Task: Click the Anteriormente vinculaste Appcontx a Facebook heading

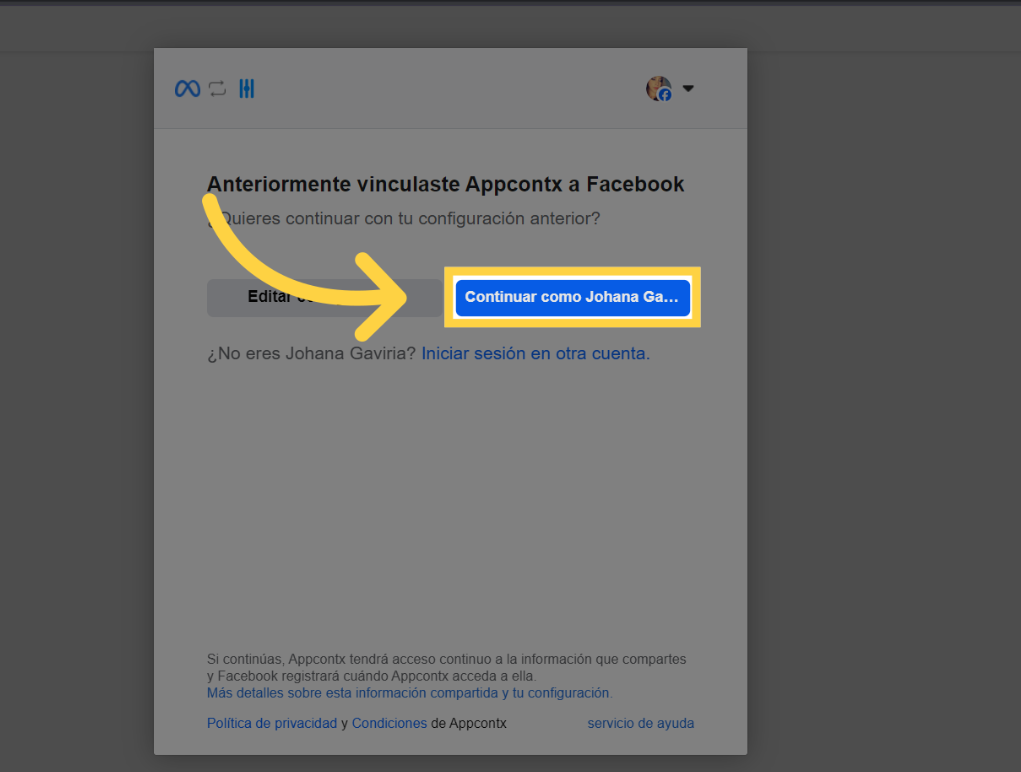Action: [445, 184]
